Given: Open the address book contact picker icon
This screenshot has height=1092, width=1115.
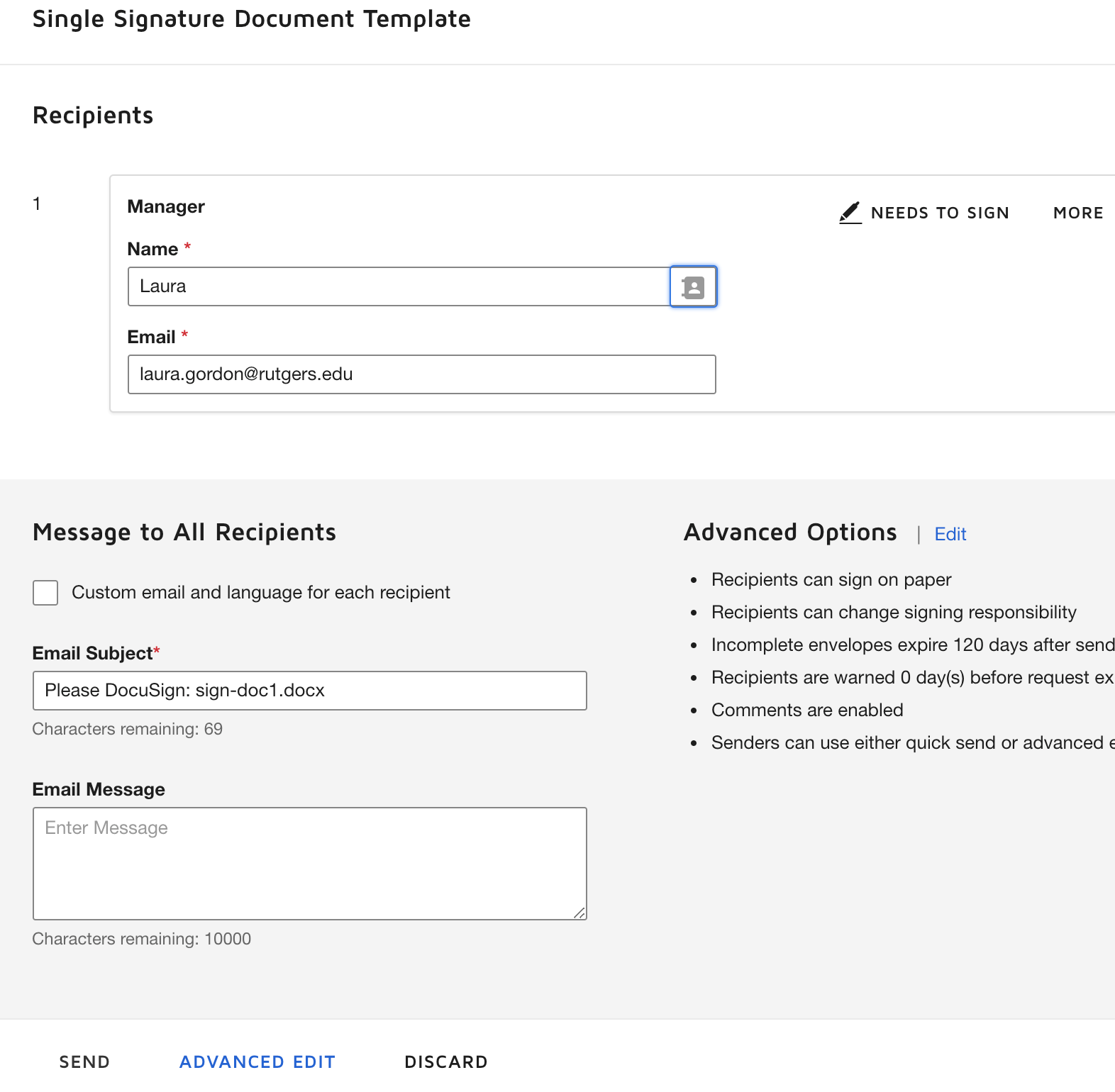Looking at the screenshot, I should point(693,286).
